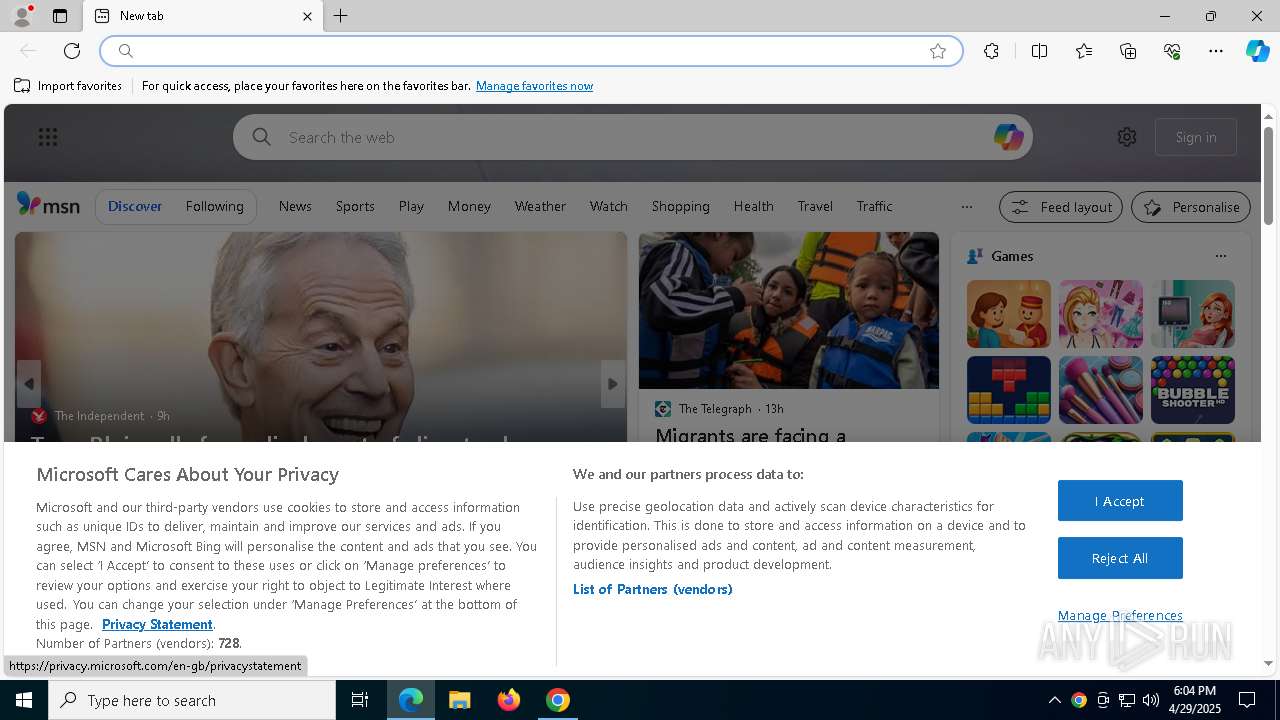Open a new tab with plus button
Screen dimensions: 1280x720
click(x=341, y=16)
